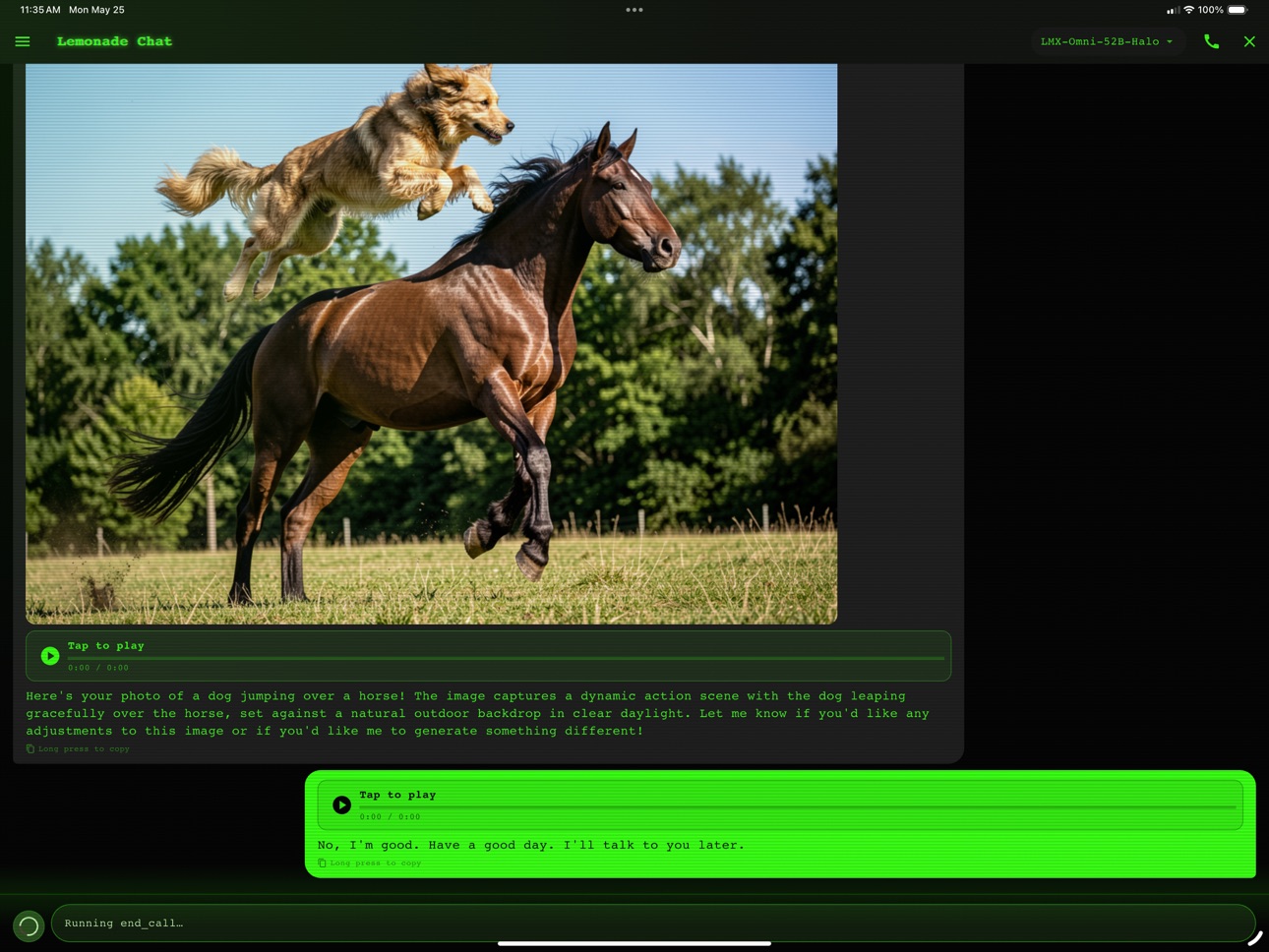The height and width of the screenshot is (952, 1269).
Task: Copy the "No, I'm good" message via its icon
Action: click(x=322, y=863)
